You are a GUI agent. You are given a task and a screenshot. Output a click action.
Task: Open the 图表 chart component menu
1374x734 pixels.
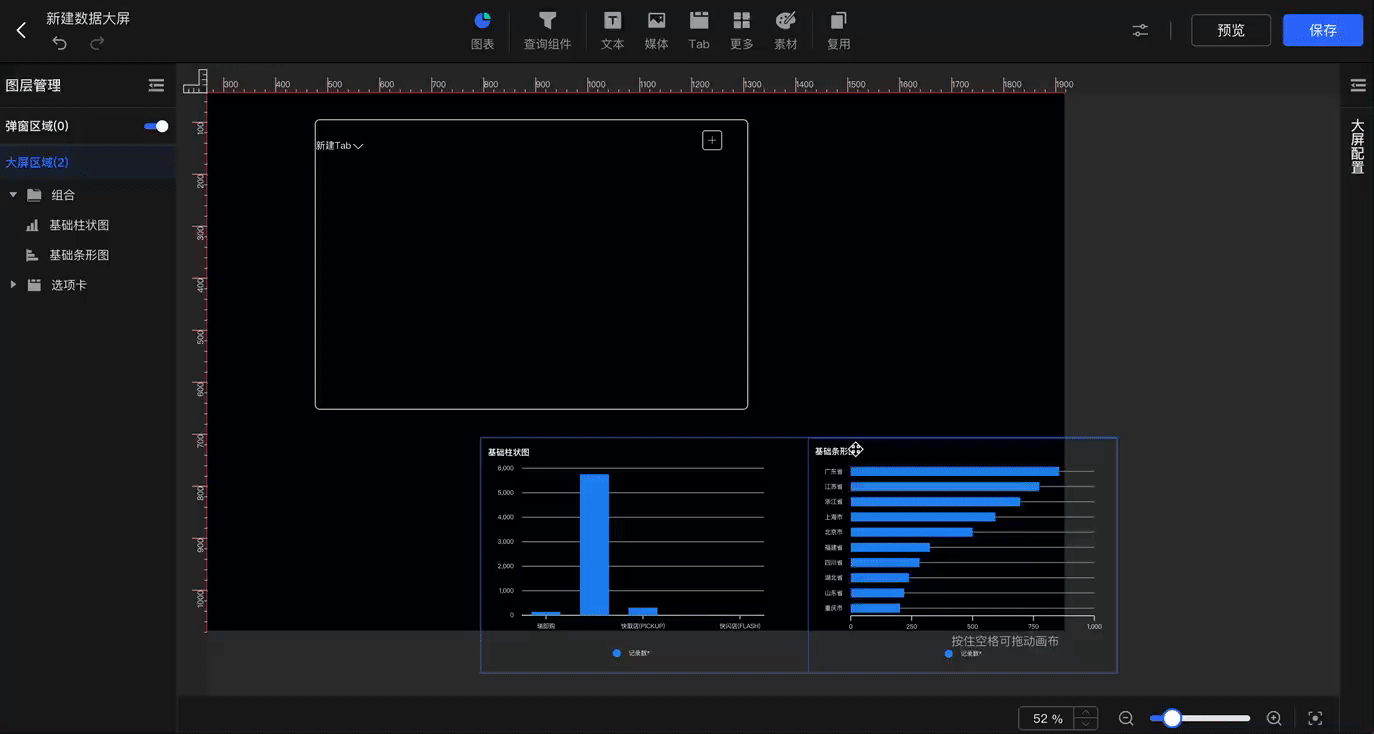(482, 31)
